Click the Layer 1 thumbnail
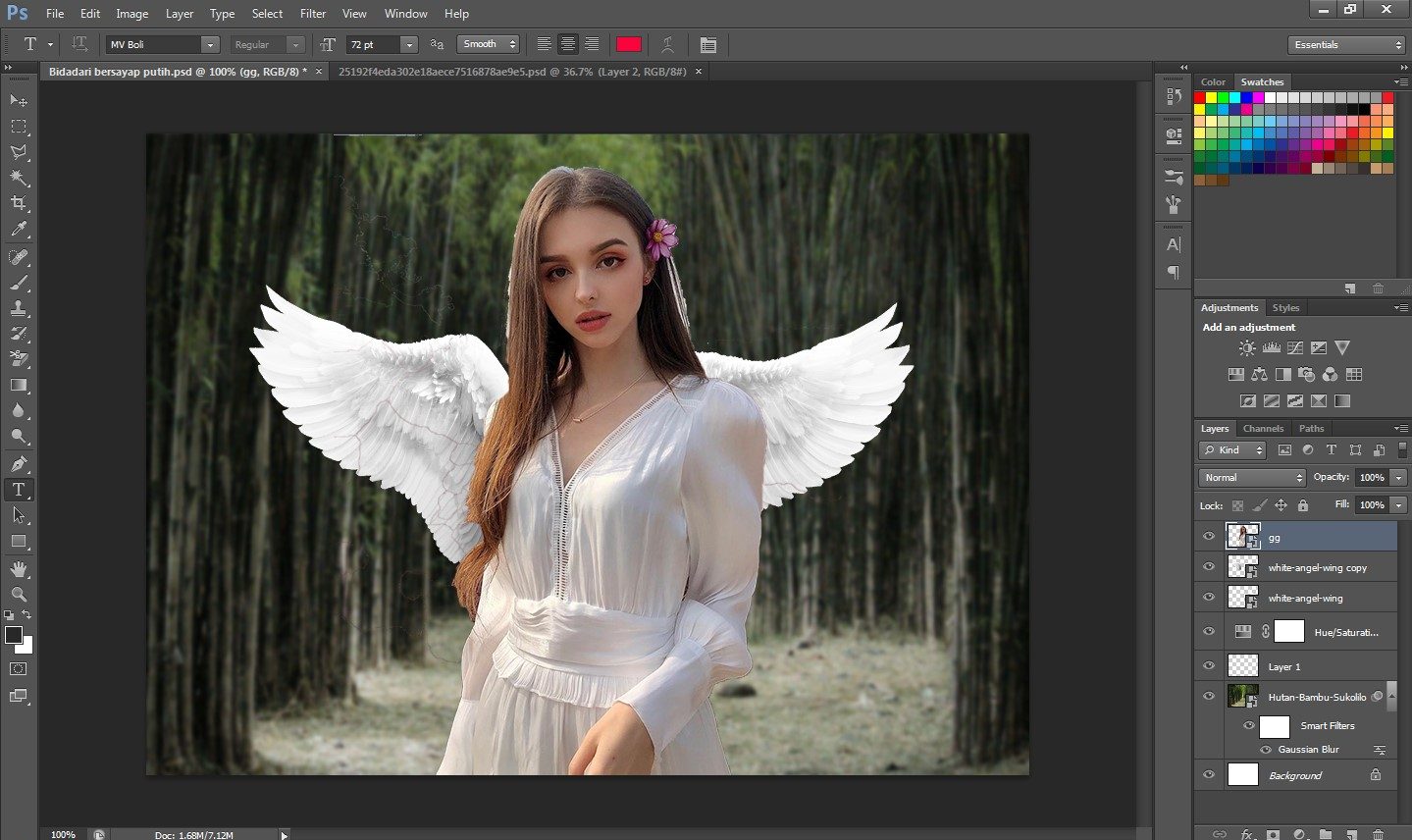 (x=1243, y=666)
